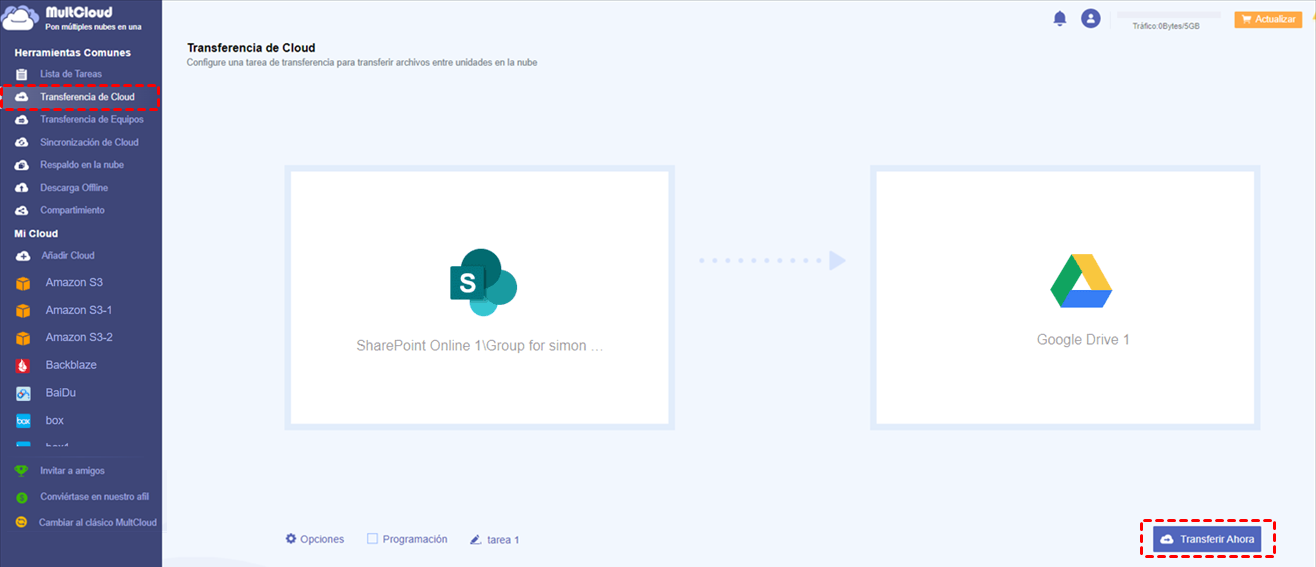
Task: Click the Respaldo en la nube icon
Action: 22,165
